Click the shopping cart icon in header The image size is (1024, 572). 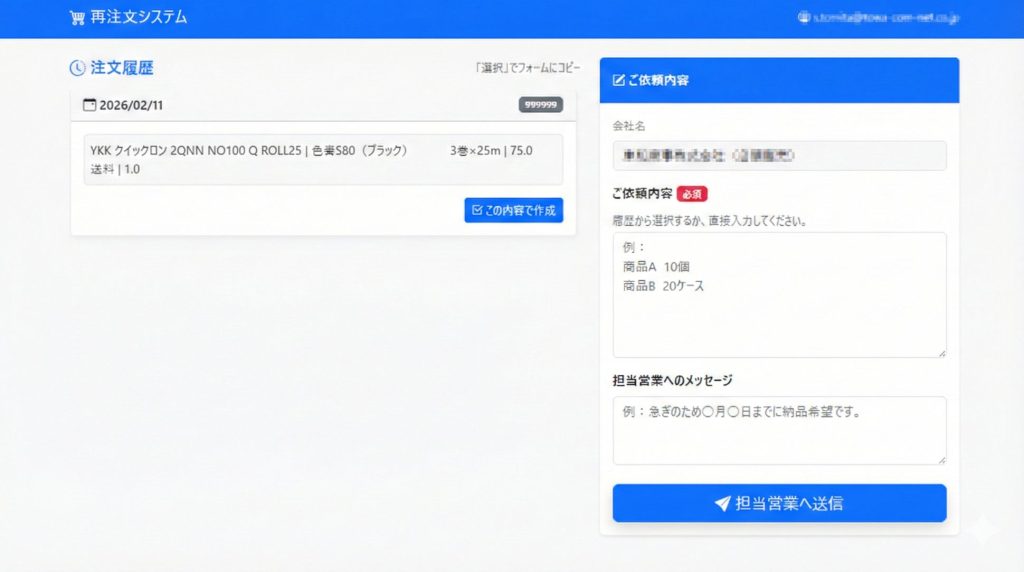point(77,18)
